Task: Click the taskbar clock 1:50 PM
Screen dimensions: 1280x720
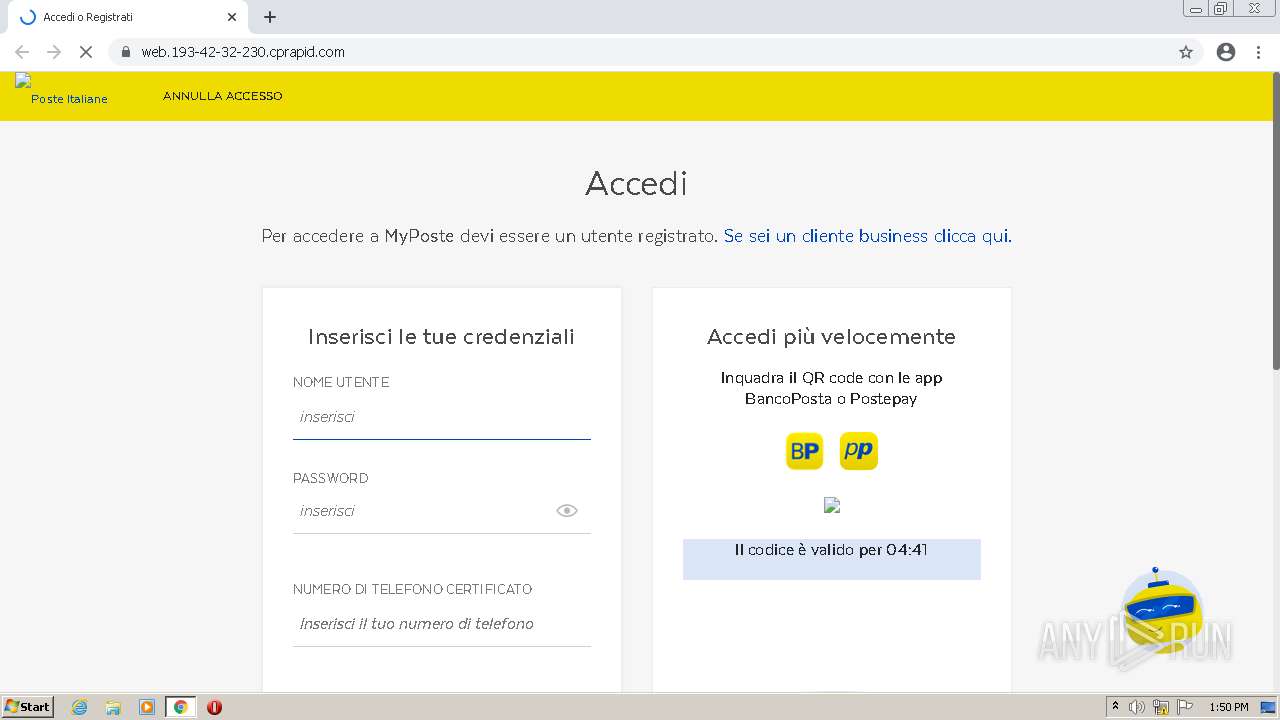Action: point(1229,707)
